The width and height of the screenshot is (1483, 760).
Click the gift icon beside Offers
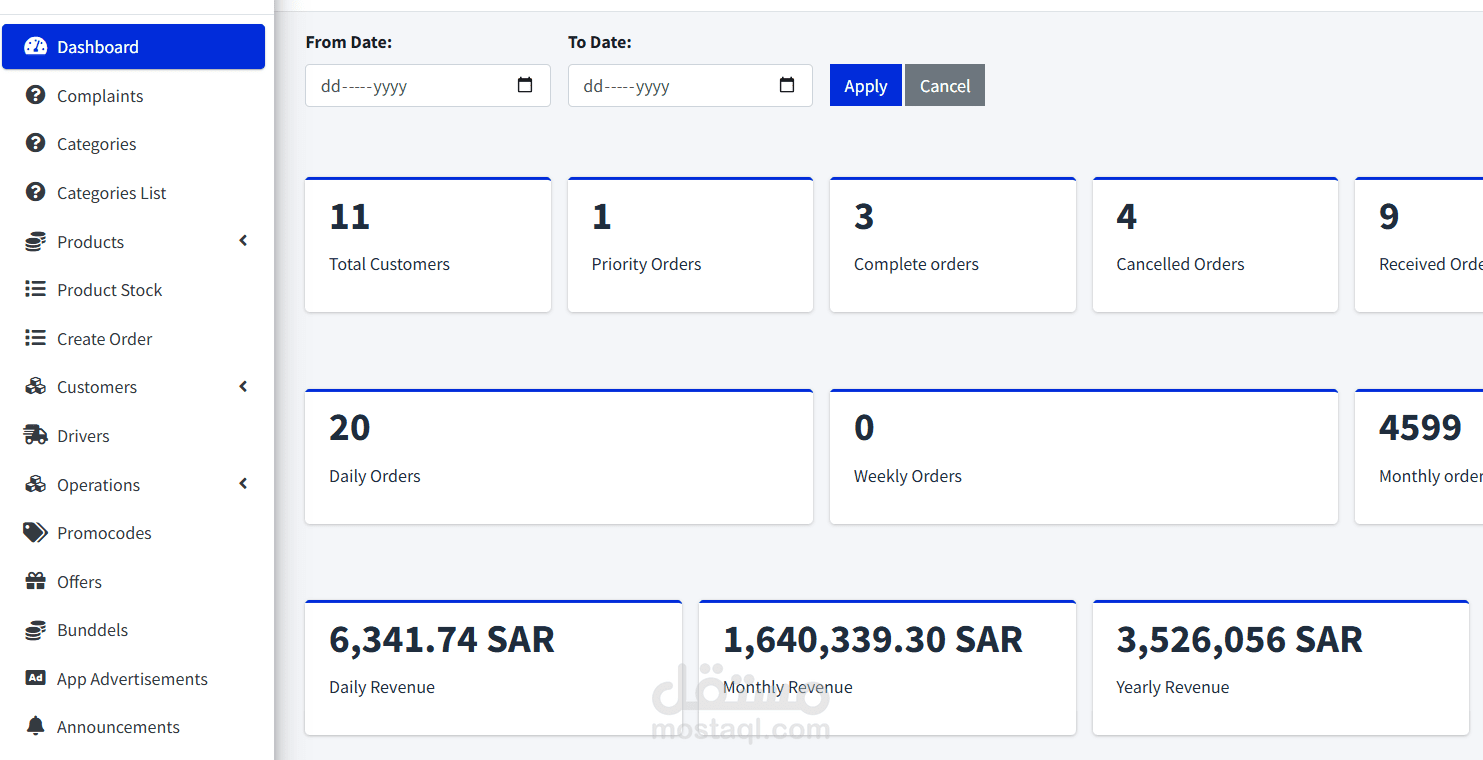click(x=36, y=581)
